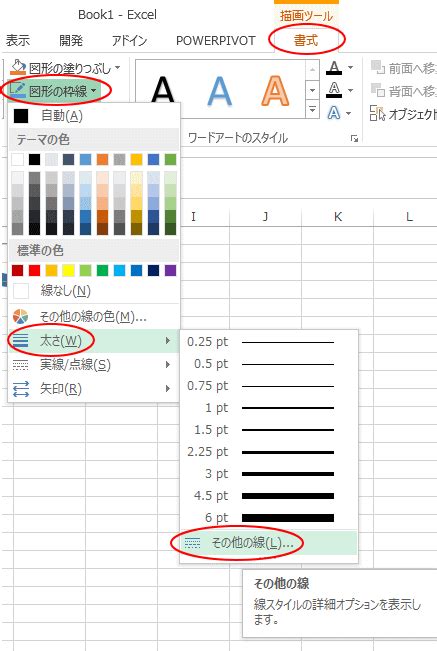
Task: Open the WordArt styles dialog launcher
Action: (x=354, y=139)
